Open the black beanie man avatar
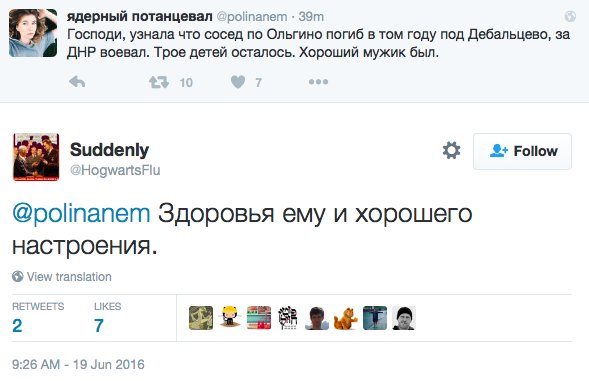 (x=404, y=318)
